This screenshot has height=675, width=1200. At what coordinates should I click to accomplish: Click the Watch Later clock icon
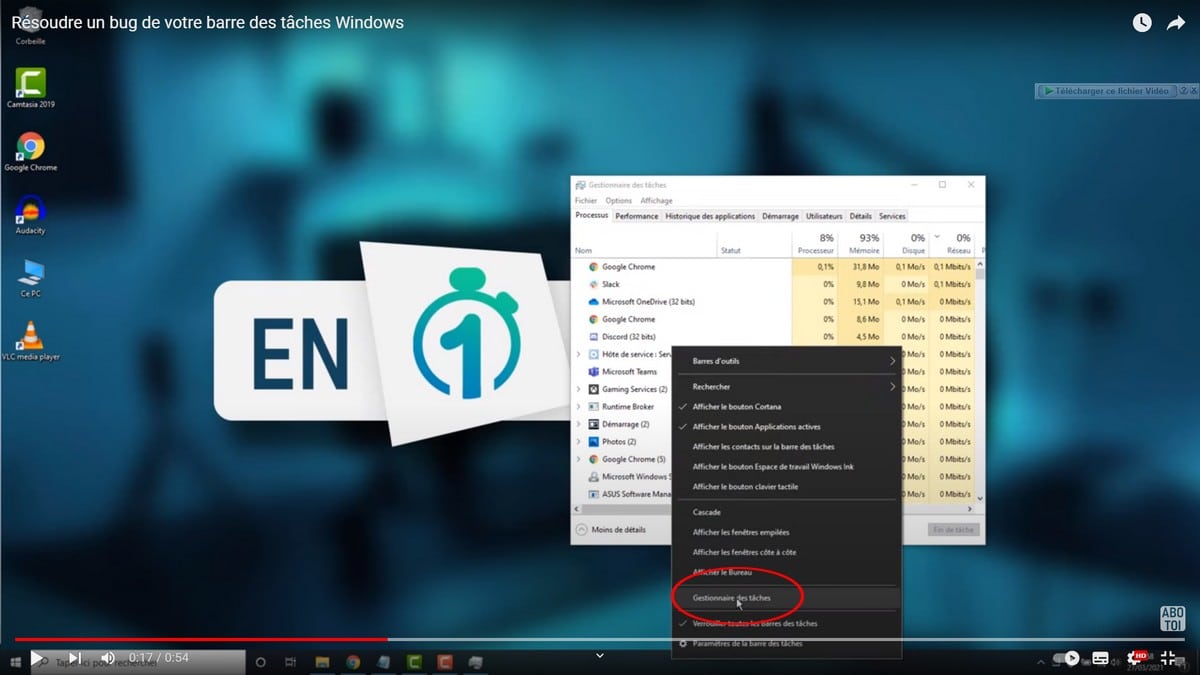click(1141, 23)
